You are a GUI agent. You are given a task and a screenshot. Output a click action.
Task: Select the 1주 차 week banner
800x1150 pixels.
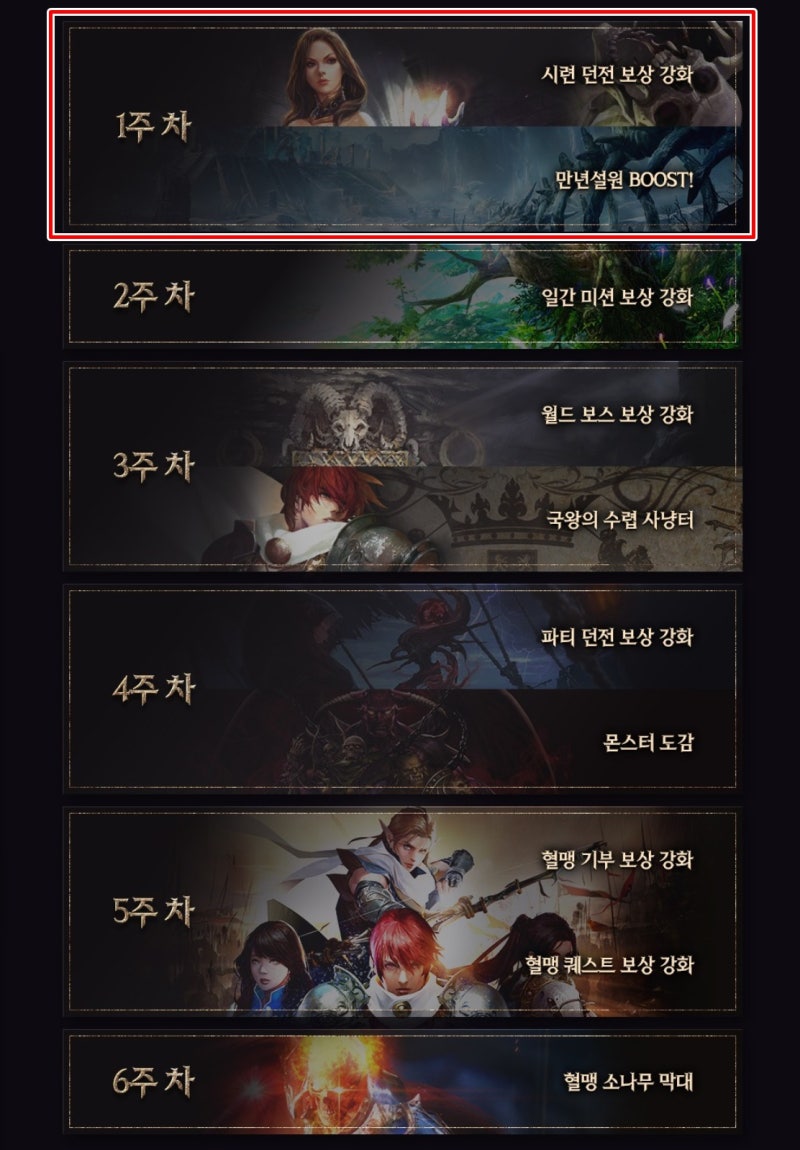click(403, 125)
